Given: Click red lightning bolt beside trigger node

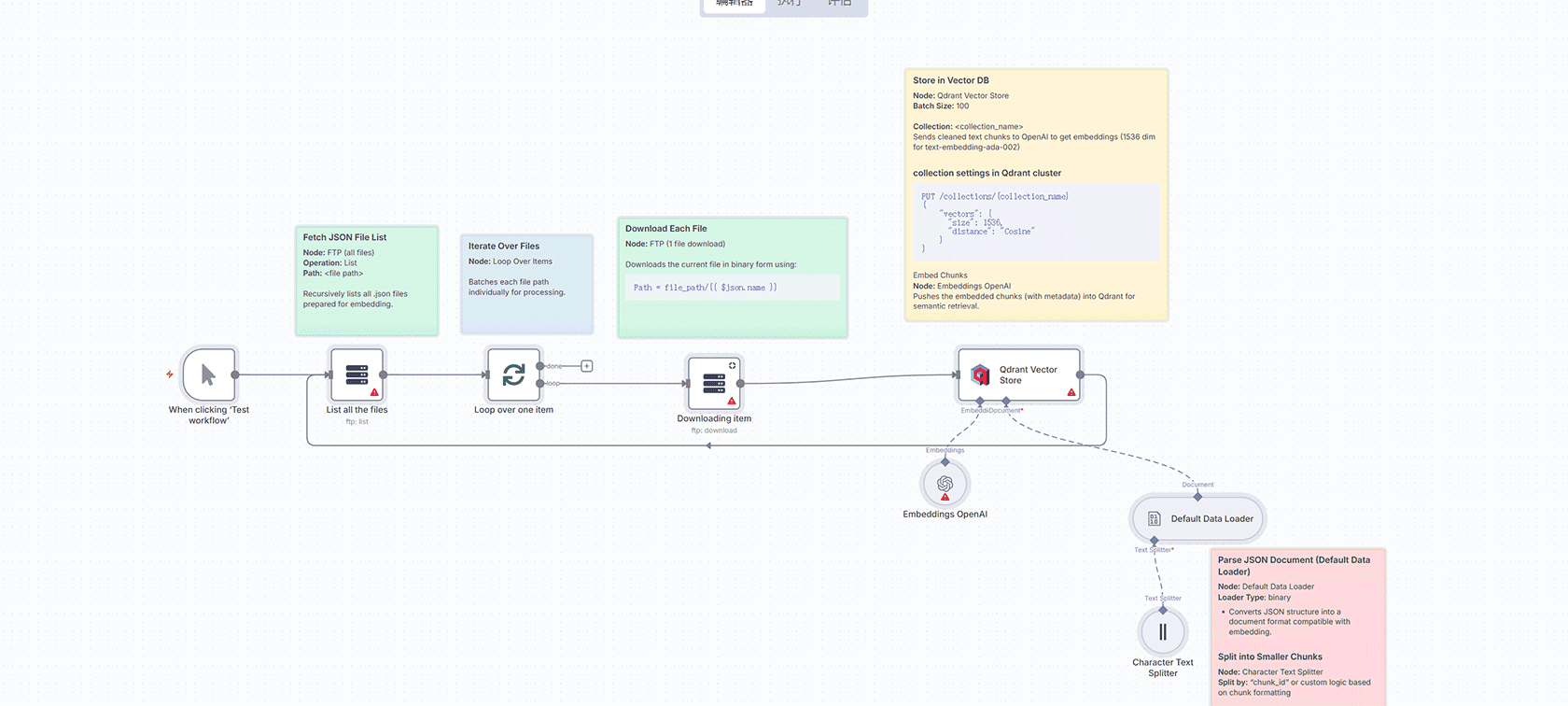Looking at the screenshot, I should point(170,374).
